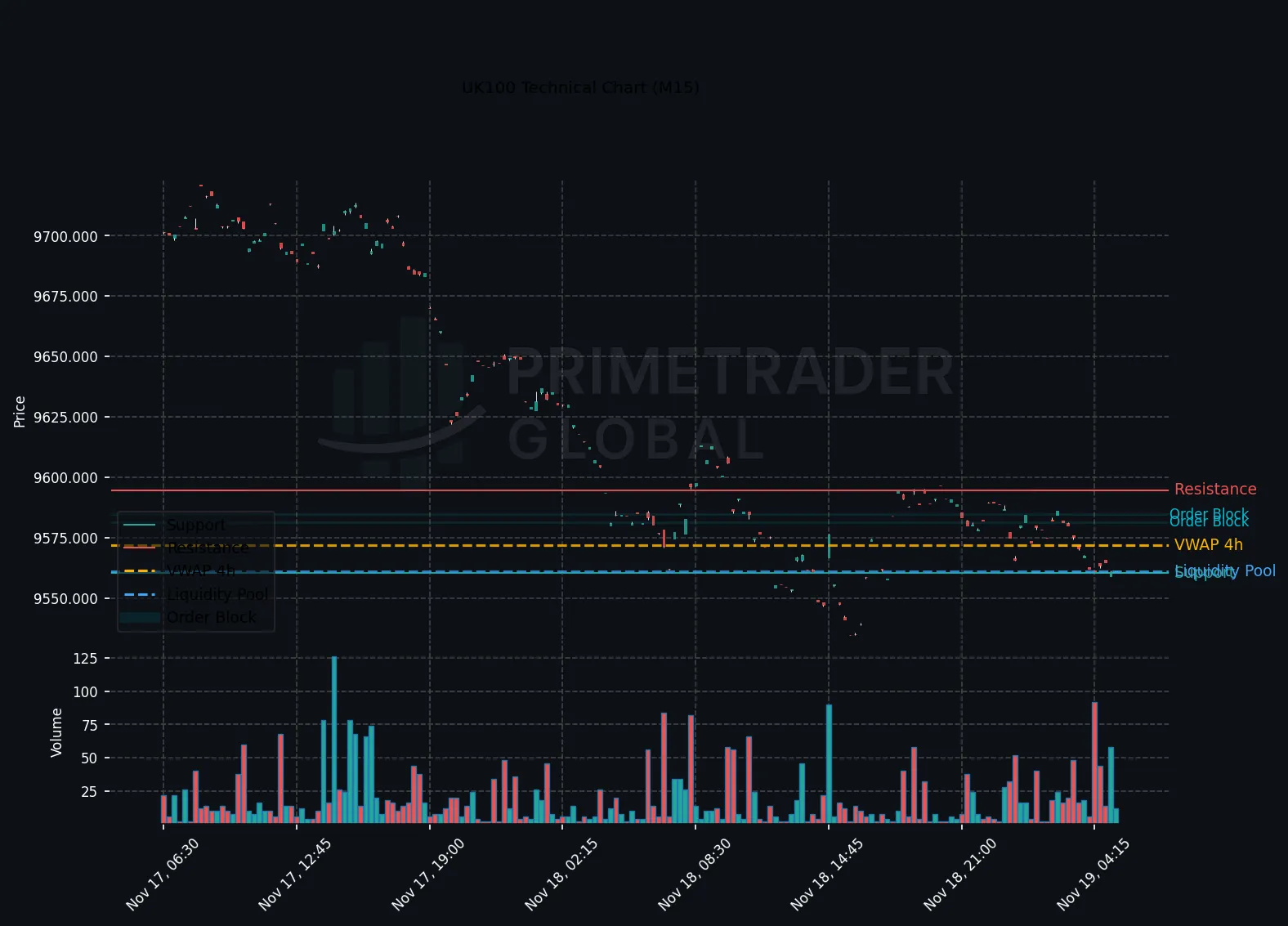Select the yellow VWAP 4h label at right
Image resolution: width=1288 pixels, height=926 pixels.
pyautogui.click(x=1208, y=544)
